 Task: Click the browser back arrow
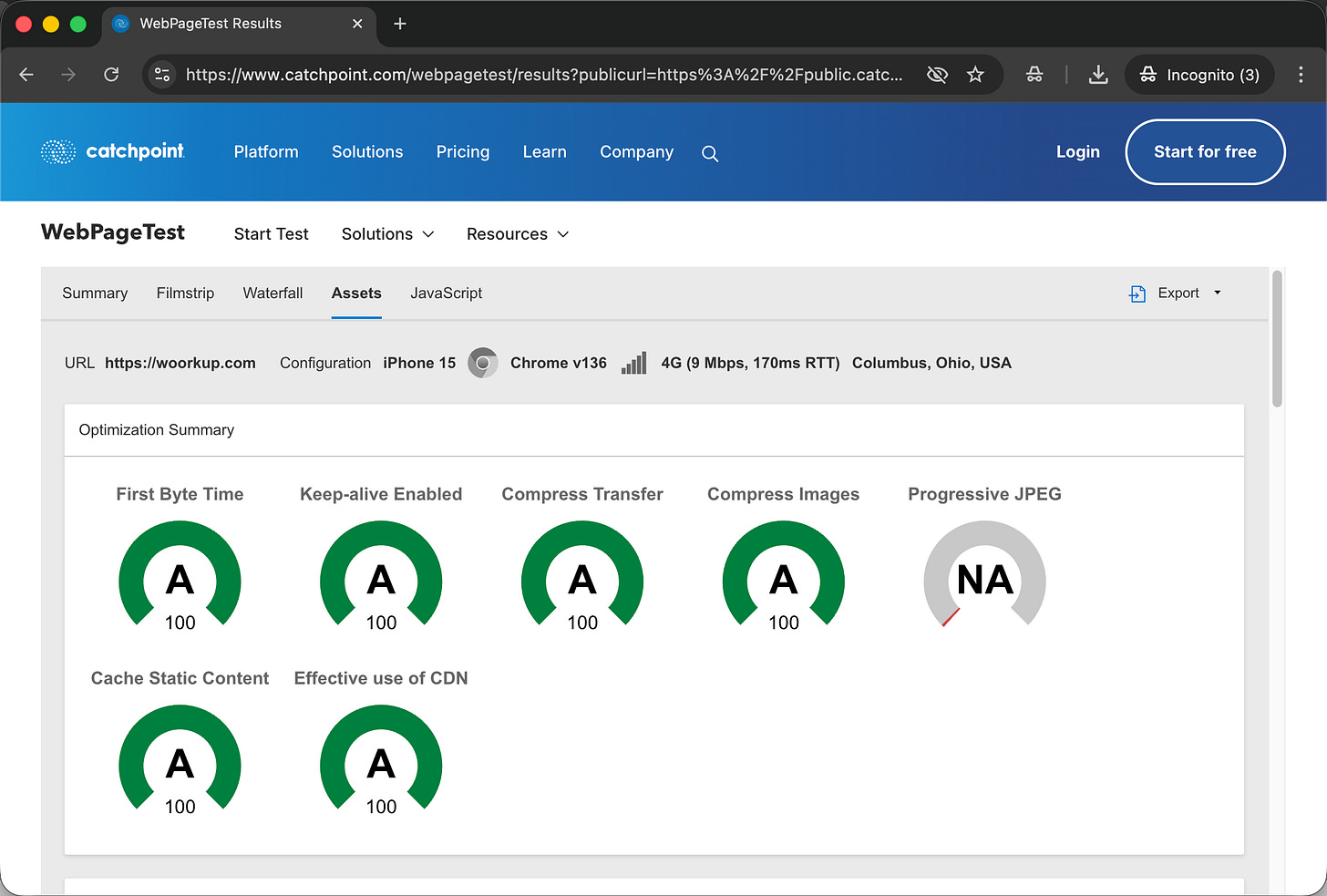pos(26,75)
